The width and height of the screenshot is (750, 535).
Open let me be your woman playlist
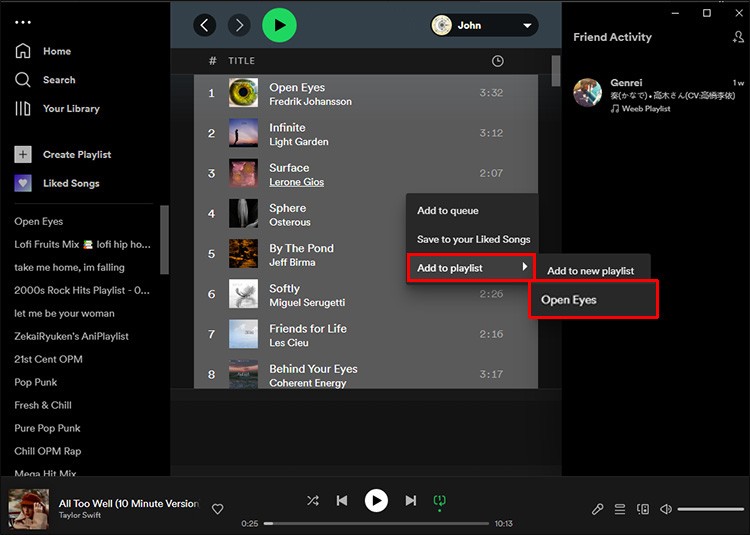65,313
